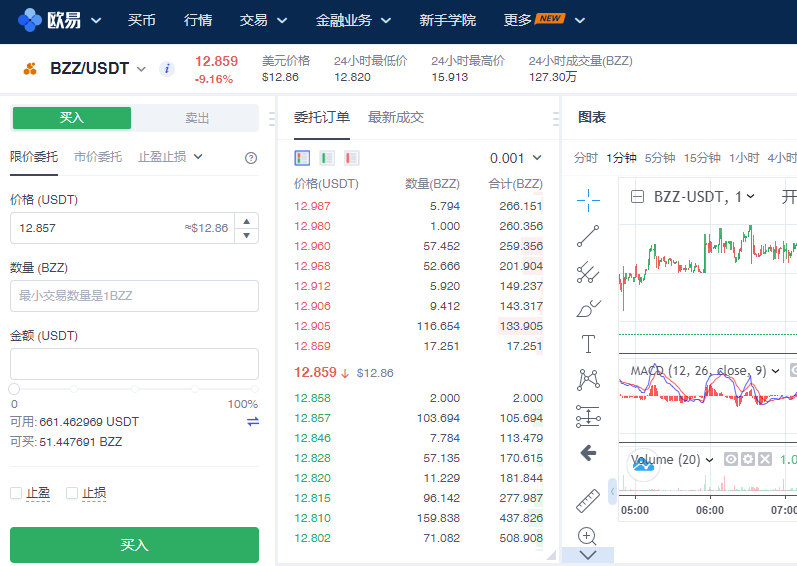Image resolution: width=797 pixels, height=566 pixels.
Task: Open the 金融业务 navigation dropdown
Action: [x=353, y=20]
